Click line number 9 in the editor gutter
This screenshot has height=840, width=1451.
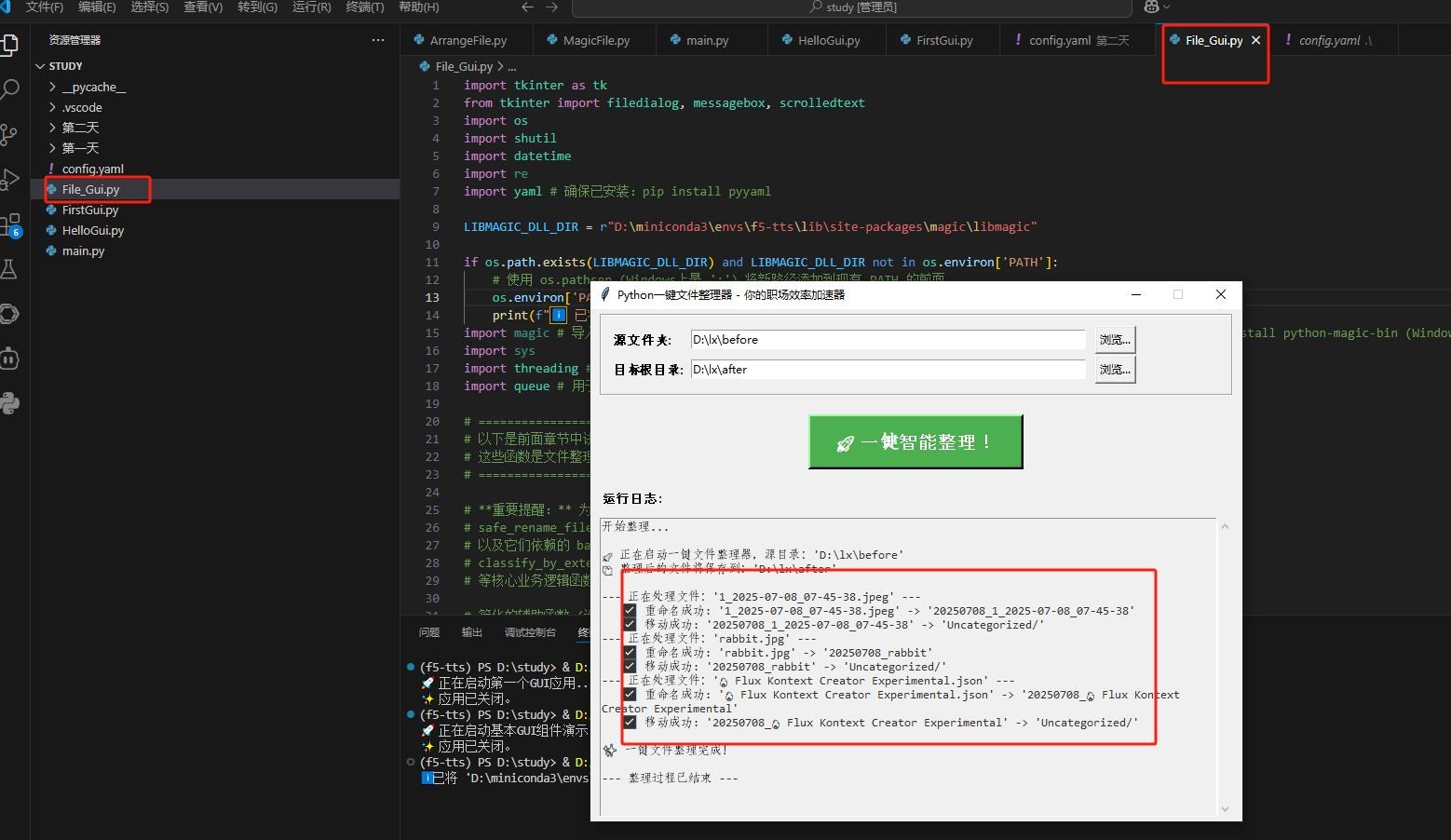(435, 226)
